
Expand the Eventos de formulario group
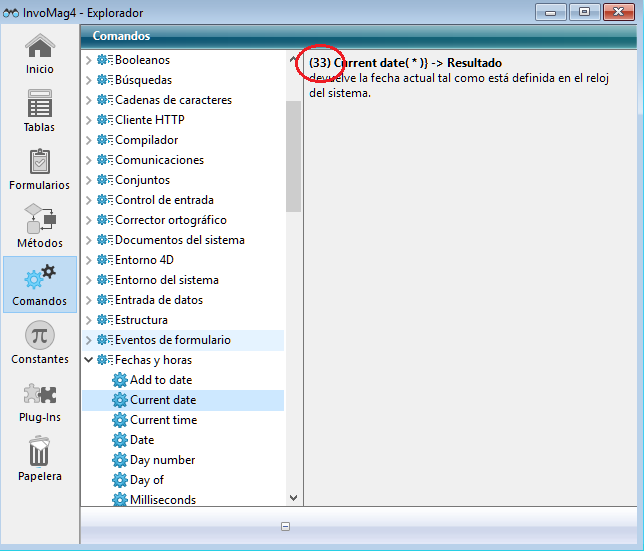89,340
